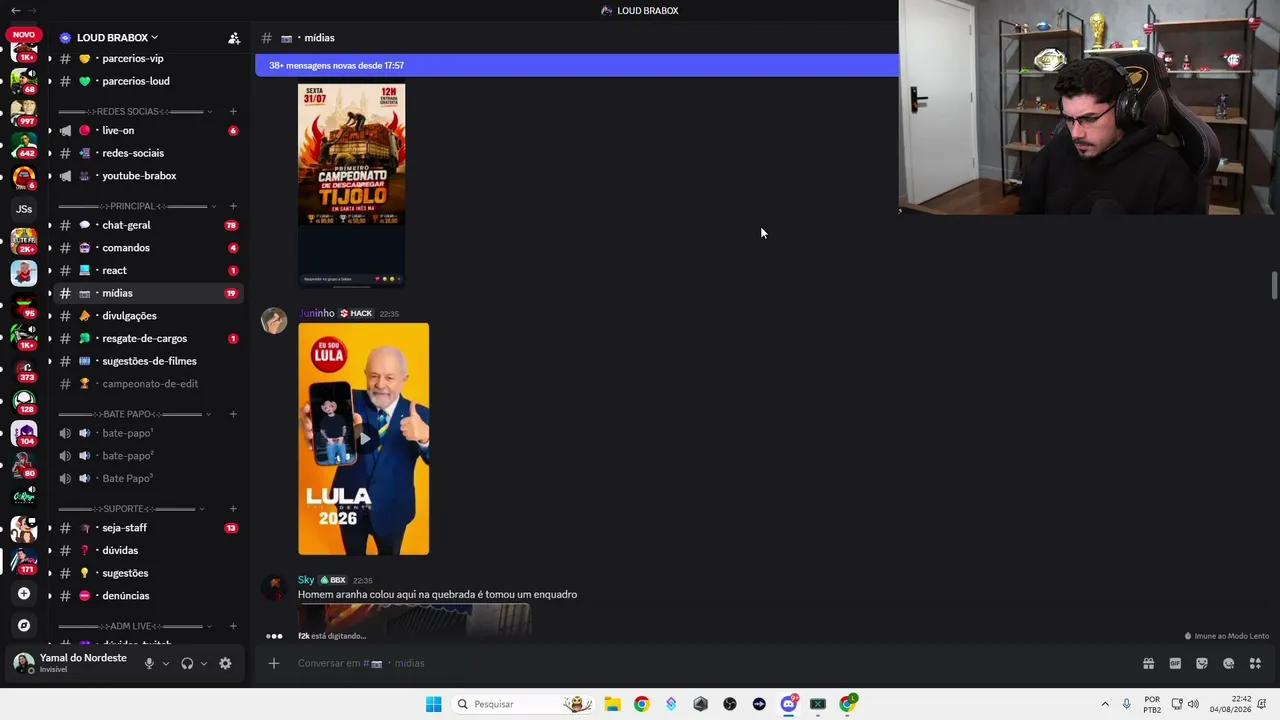Open the sticker picker

[x=1202, y=663]
